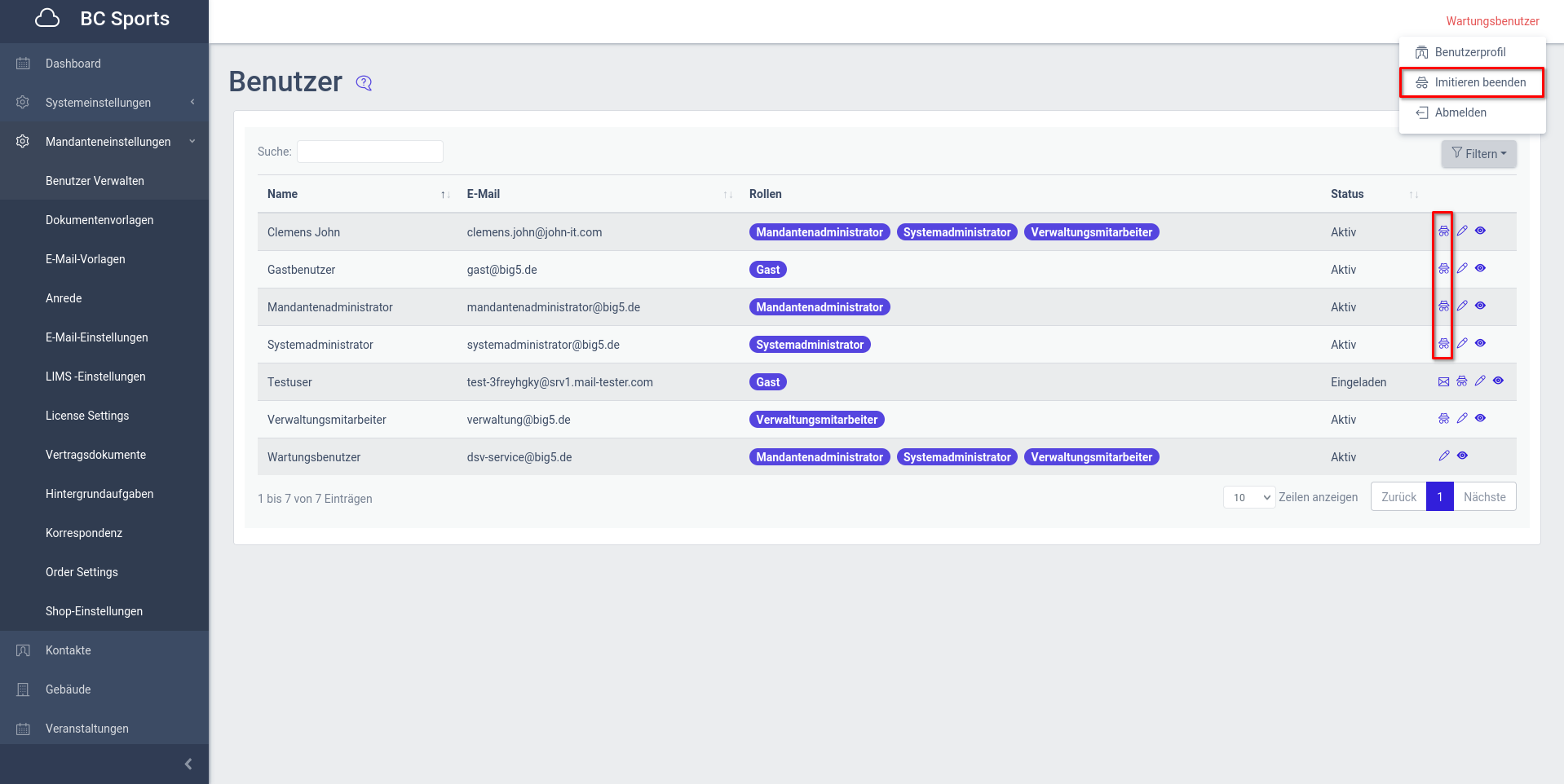This screenshot has height=784, width=1564.
Task: Click impersonate icon for Verwaltungsmitarbeiter
Action: pos(1443,419)
